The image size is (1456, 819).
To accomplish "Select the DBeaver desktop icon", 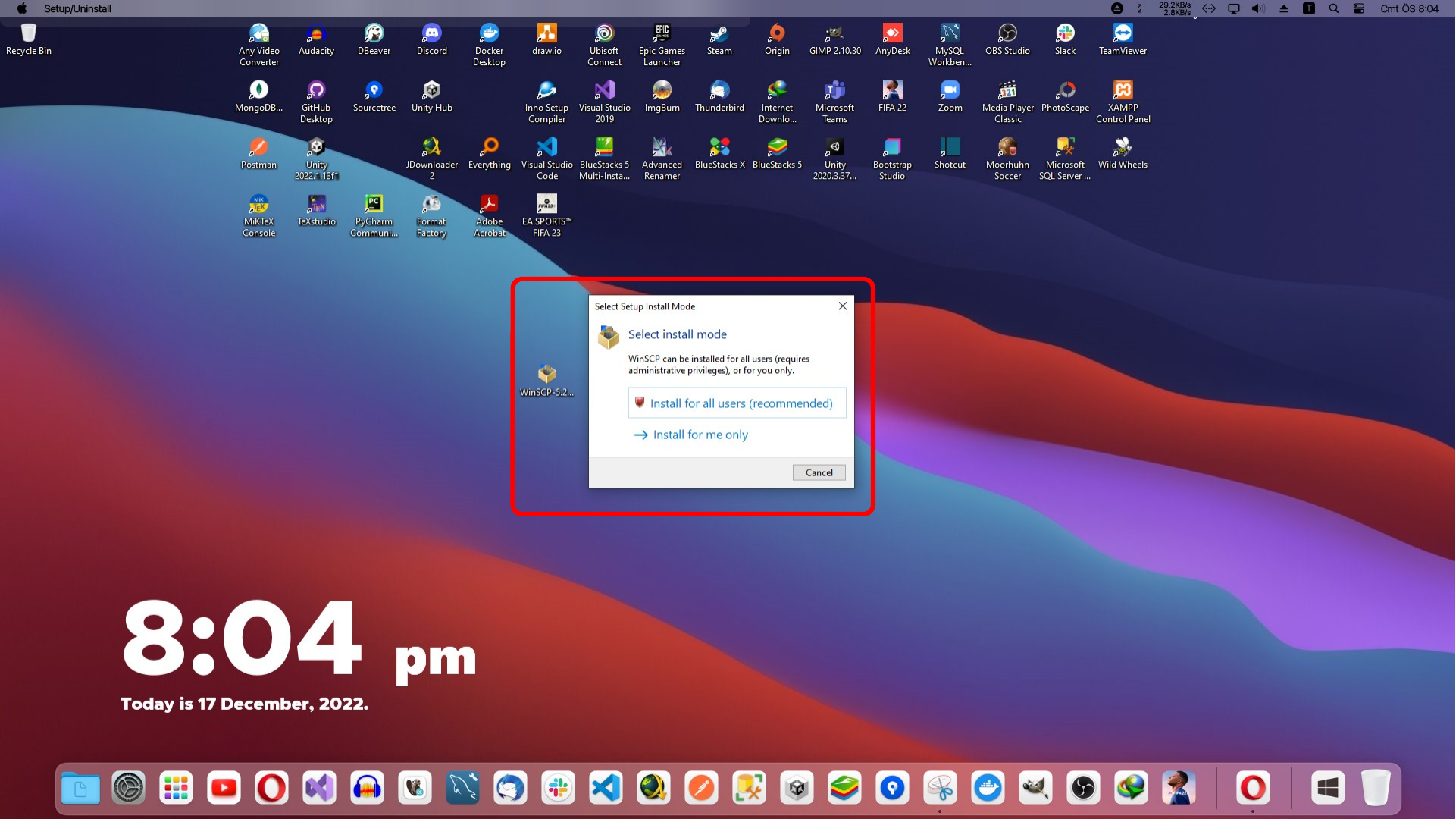I will [374, 39].
